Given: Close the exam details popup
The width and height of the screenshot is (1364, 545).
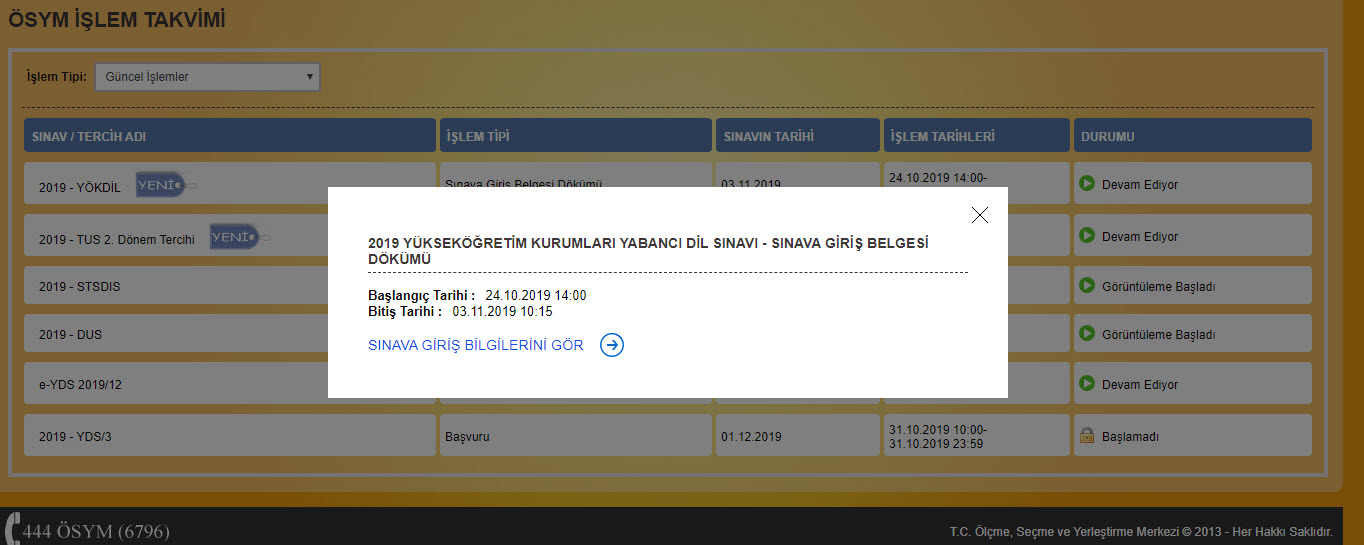Looking at the screenshot, I should (x=980, y=215).
